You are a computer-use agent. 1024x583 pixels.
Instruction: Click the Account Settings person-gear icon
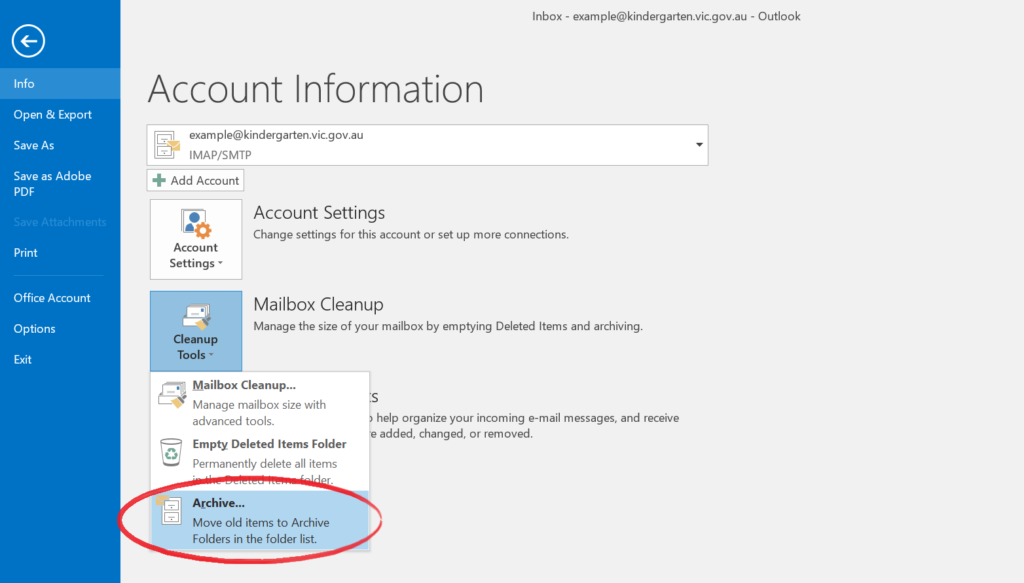[x=196, y=223]
